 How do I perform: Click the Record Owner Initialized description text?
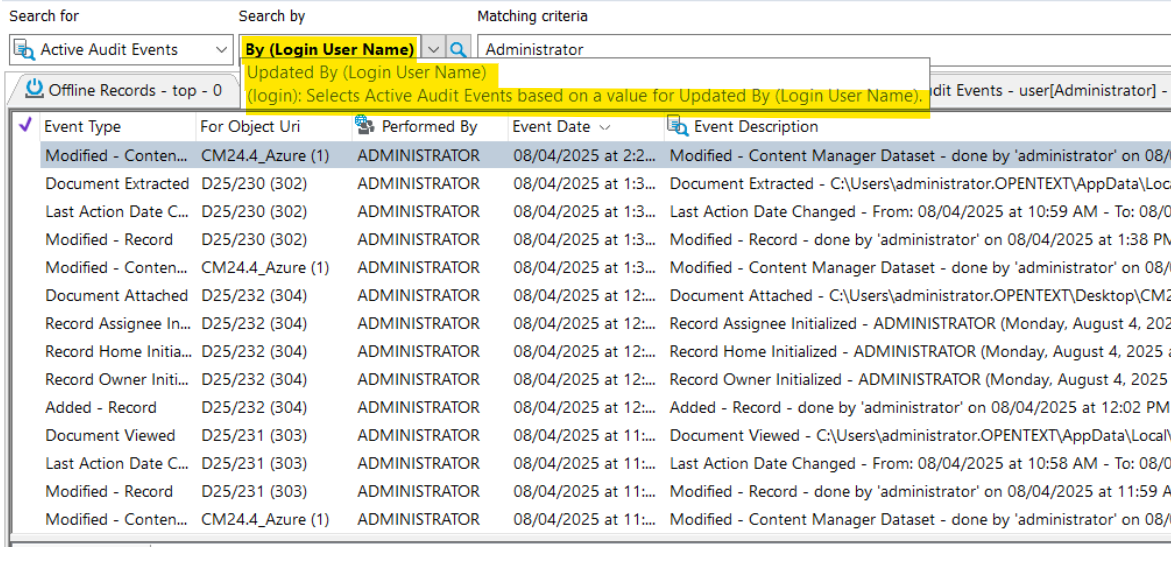920,380
